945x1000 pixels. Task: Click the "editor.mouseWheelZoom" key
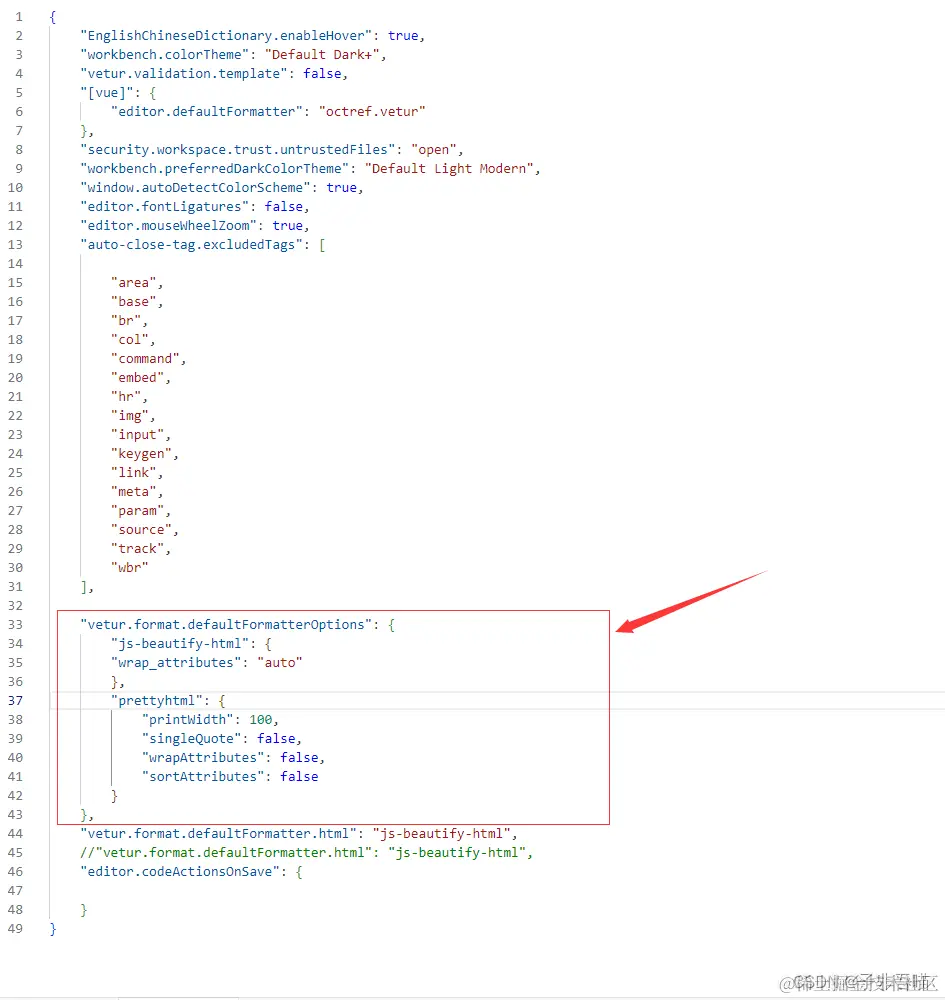click(168, 226)
